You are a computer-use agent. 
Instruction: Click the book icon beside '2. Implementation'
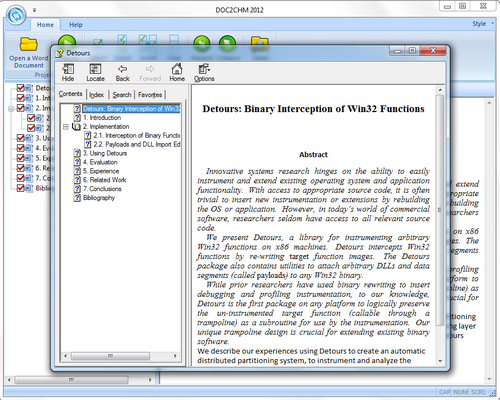[x=77, y=127]
